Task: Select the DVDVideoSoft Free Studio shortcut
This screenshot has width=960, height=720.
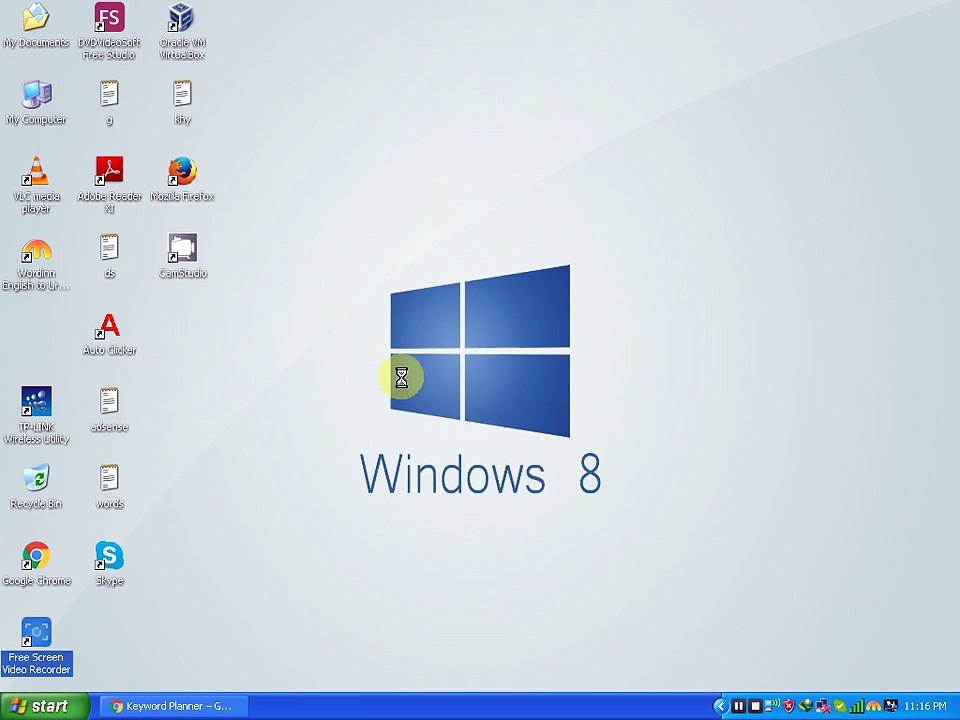Action: coord(109,31)
